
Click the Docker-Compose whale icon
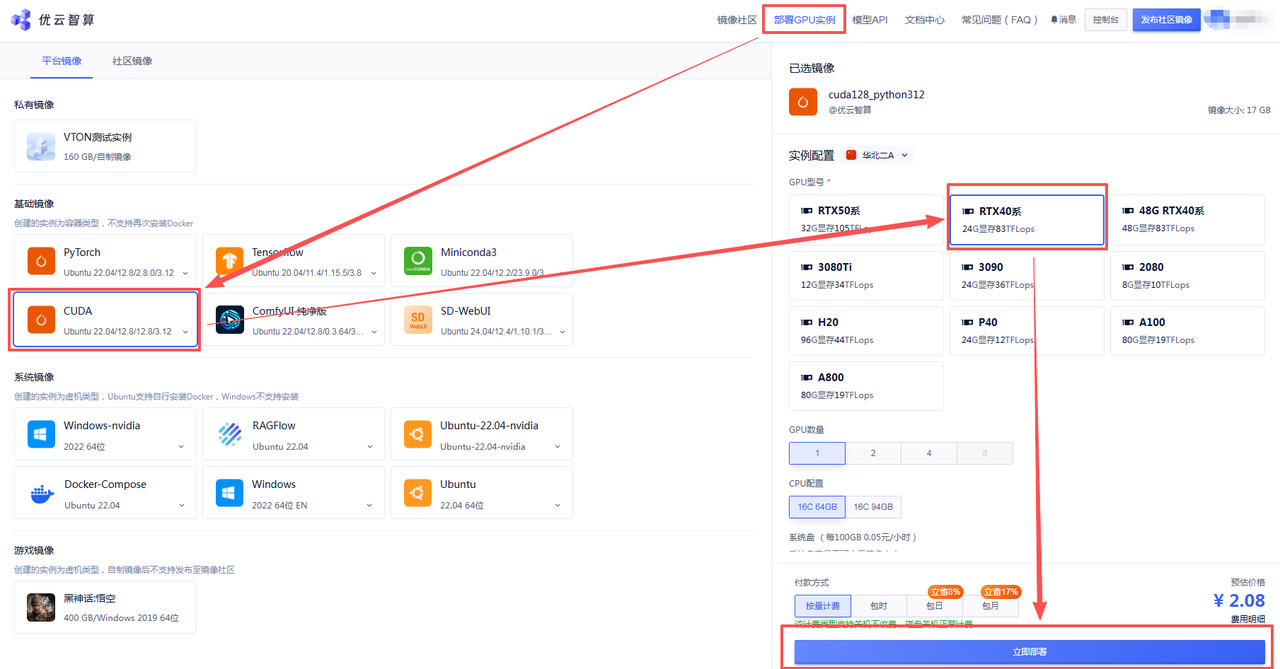point(41,493)
